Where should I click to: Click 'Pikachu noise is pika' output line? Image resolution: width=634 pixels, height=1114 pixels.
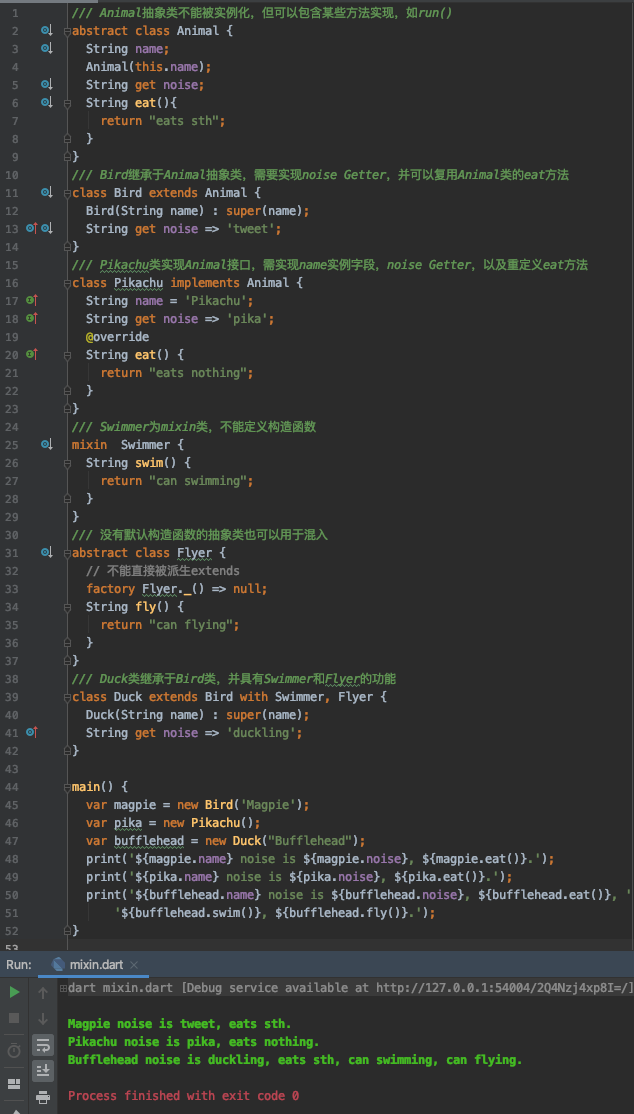tap(193, 1042)
